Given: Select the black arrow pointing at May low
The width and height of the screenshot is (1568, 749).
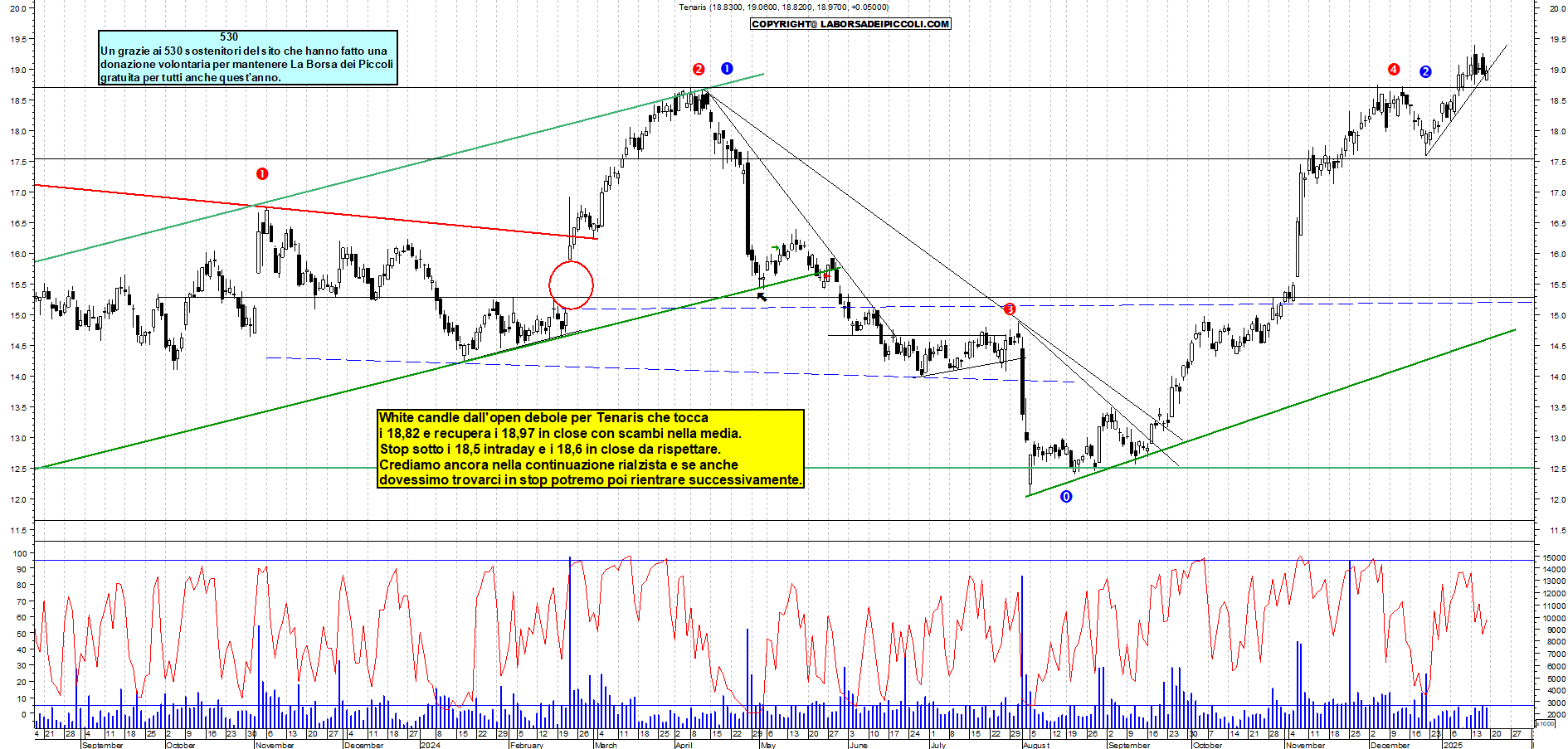Looking at the screenshot, I should [762, 296].
